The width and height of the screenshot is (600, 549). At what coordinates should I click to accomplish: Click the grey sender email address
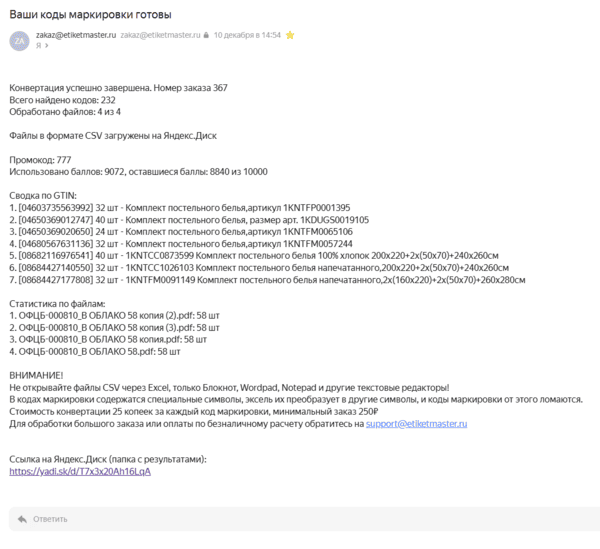(160, 35)
